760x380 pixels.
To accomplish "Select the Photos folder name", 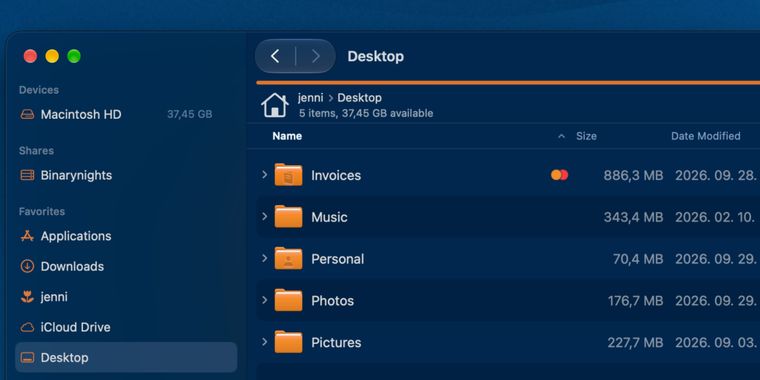I will pos(332,301).
